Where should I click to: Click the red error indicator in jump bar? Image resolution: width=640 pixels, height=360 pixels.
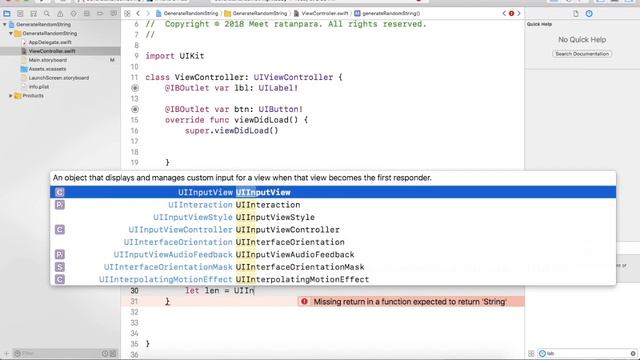click(511, 13)
